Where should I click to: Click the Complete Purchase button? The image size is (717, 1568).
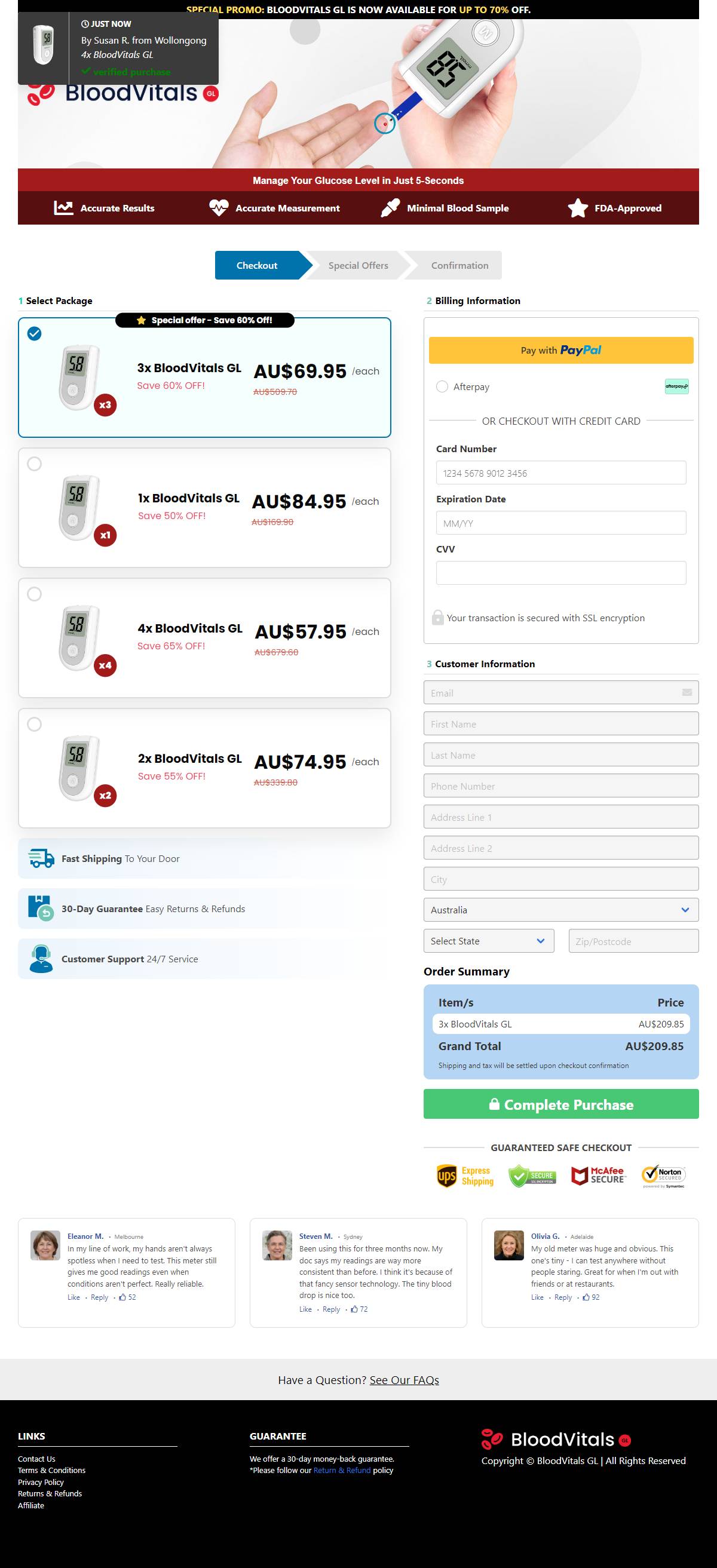tap(560, 1104)
